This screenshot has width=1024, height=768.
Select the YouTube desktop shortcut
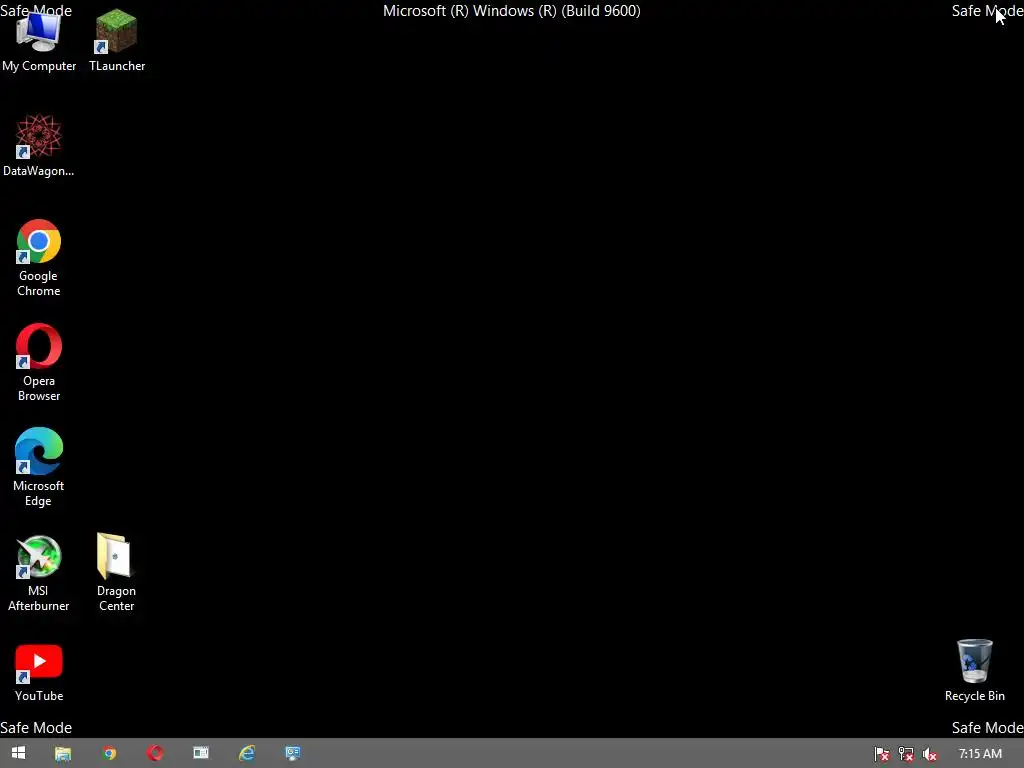[x=39, y=673]
